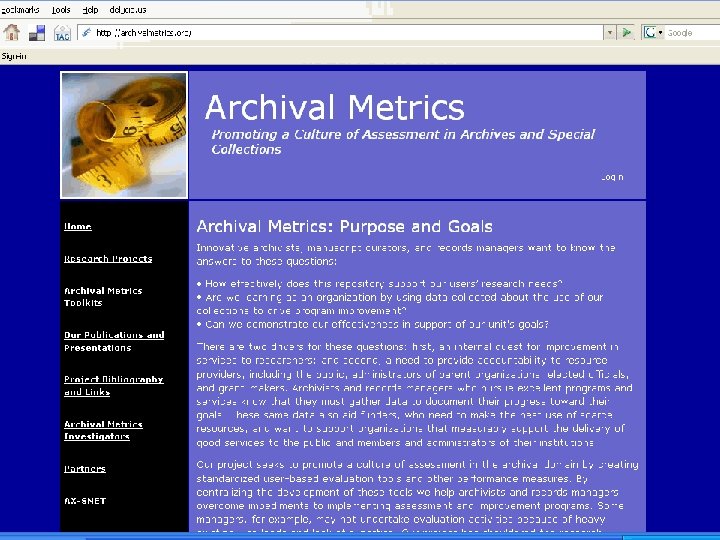Open Archival Metrics Toolkits link
This screenshot has width=720, height=540.
[103, 297]
